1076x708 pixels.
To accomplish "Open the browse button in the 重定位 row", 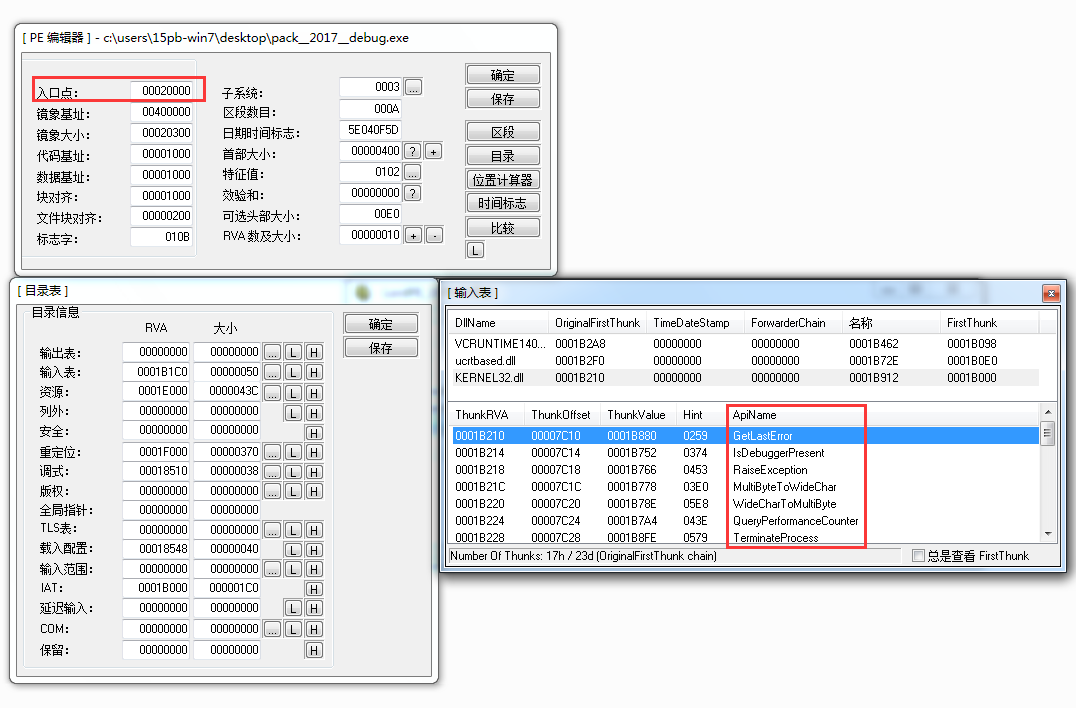I will point(272,452).
